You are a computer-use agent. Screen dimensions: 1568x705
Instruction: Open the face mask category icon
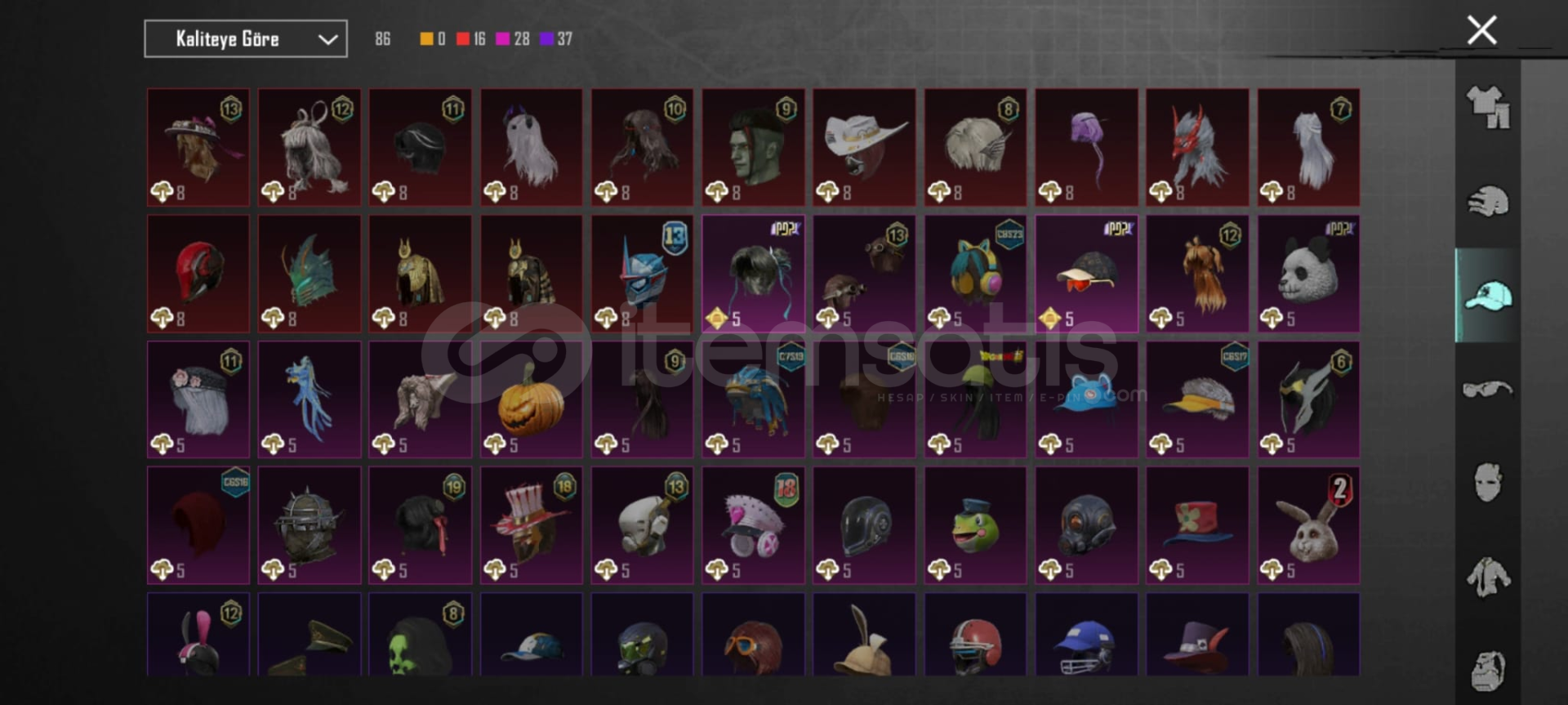pos(1488,482)
